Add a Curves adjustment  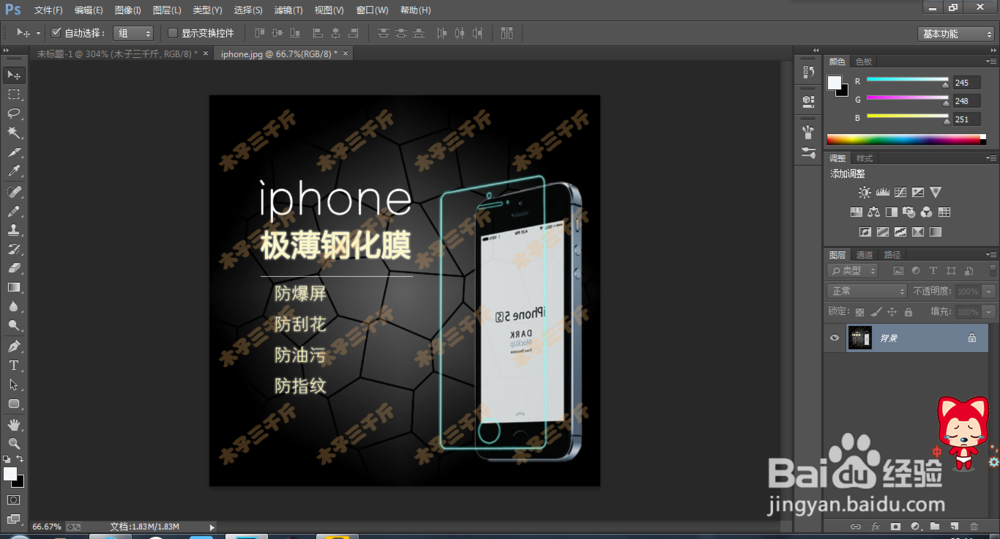pos(900,192)
